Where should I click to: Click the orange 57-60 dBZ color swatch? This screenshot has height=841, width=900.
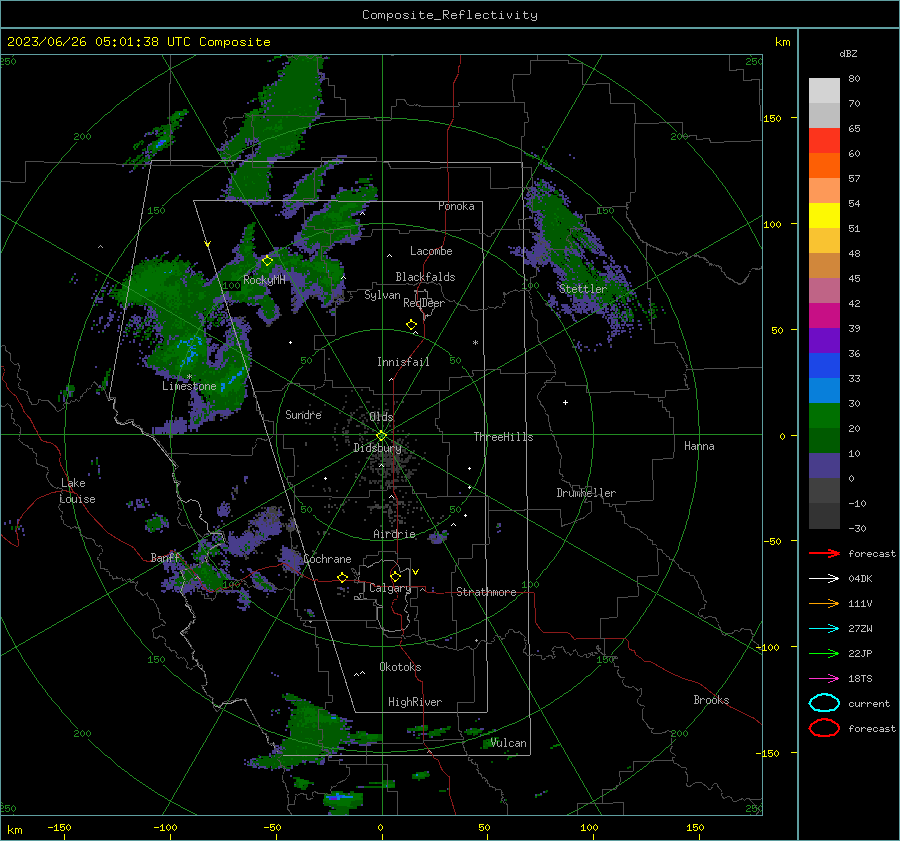point(824,166)
